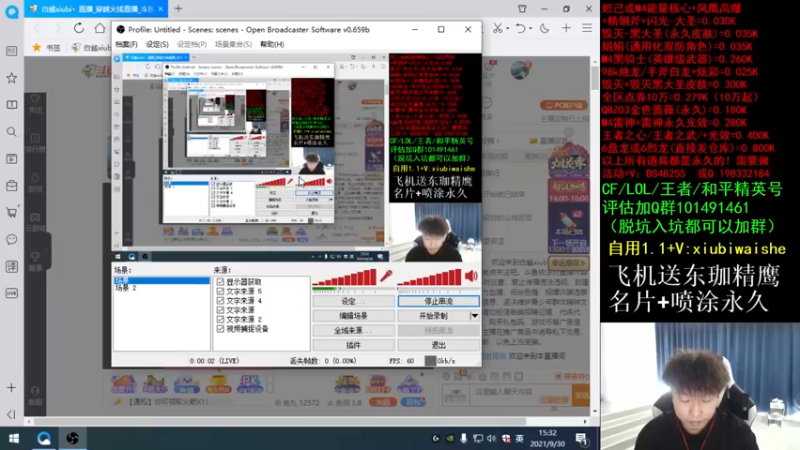Click the browser reload icon
800x450 pixels.
point(79,28)
